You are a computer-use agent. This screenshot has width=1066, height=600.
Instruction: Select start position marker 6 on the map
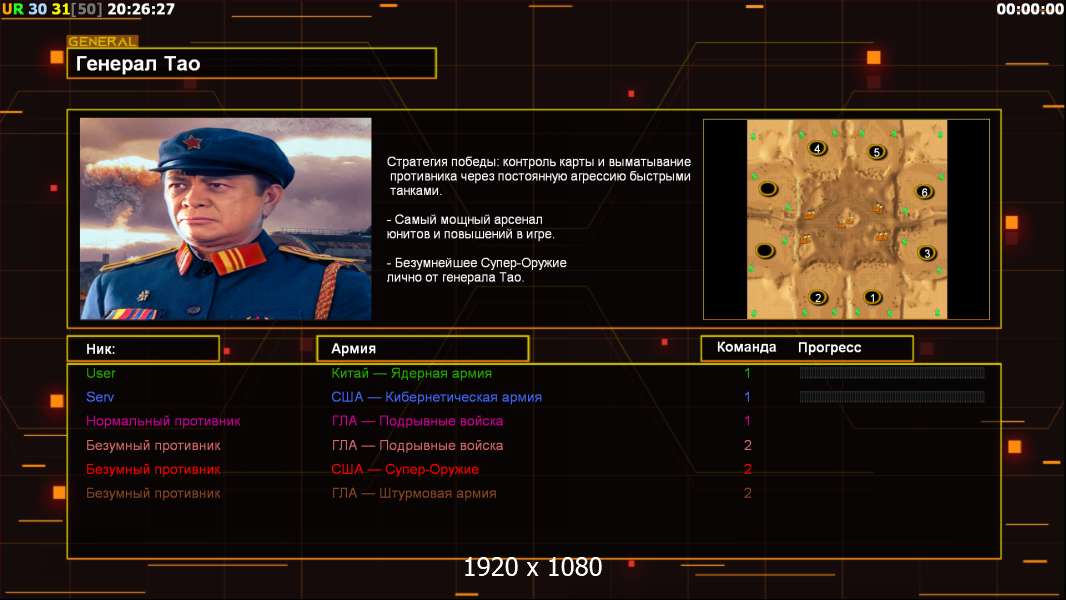[924, 192]
